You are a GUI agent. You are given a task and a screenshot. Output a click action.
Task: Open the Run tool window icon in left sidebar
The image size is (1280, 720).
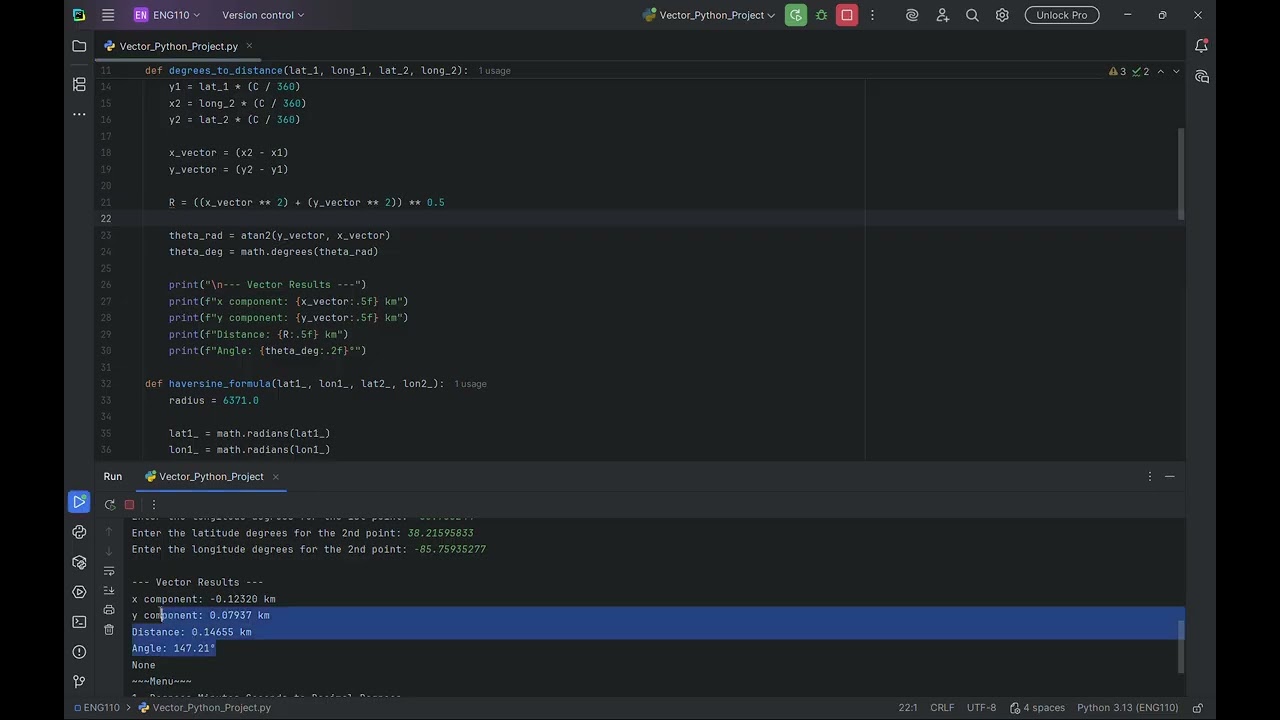point(79,502)
